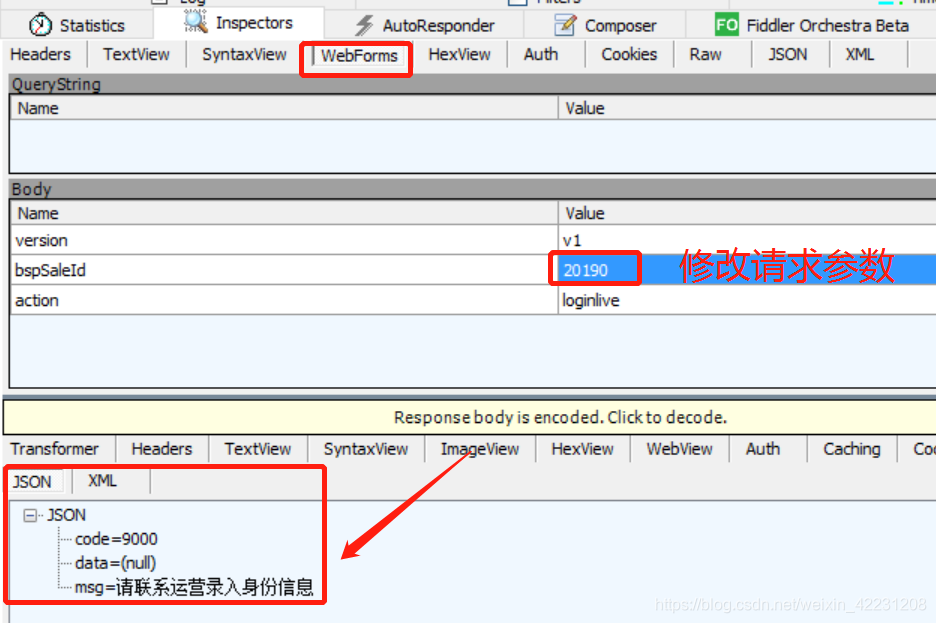Click the Inspectors magnifier icon
936x623 pixels.
[195, 21]
